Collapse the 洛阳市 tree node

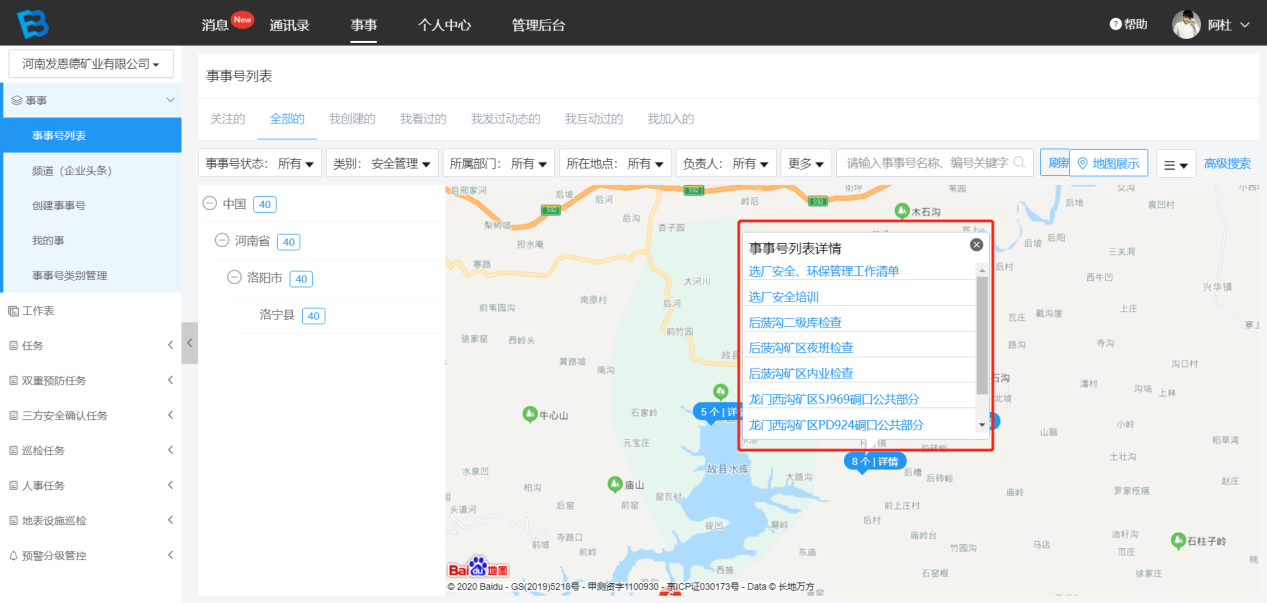coord(234,279)
